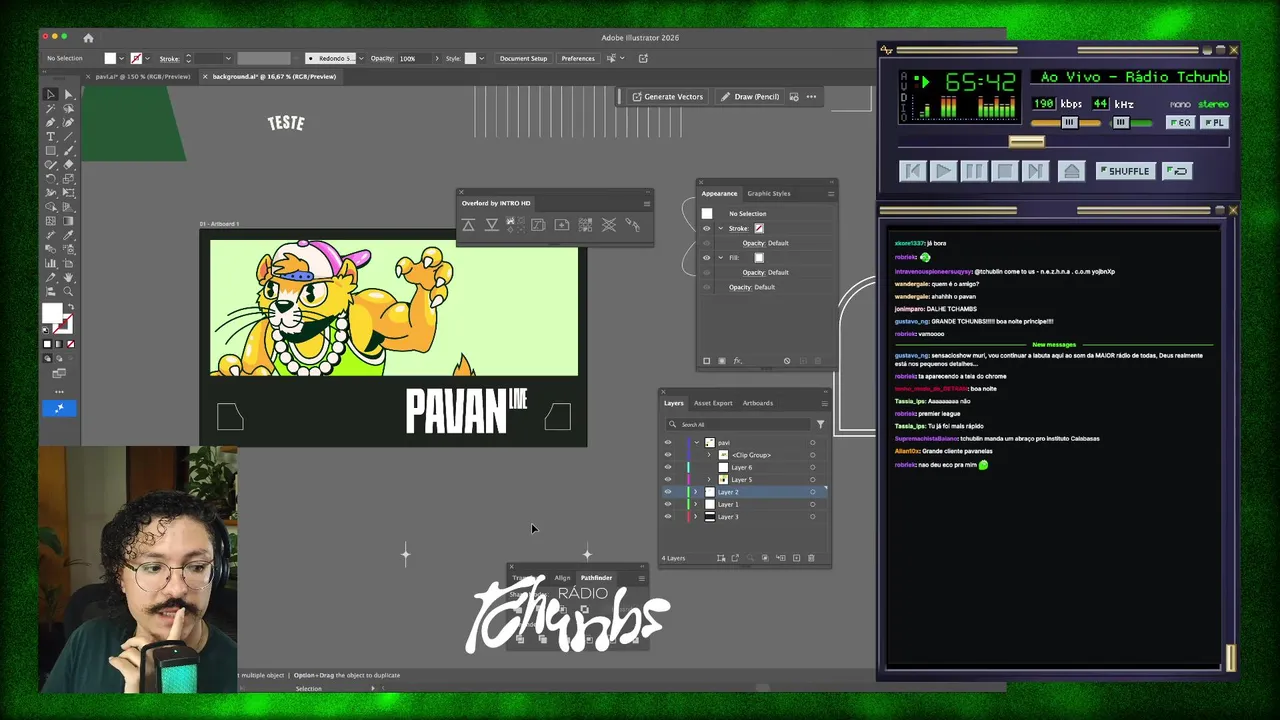Image resolution: width=1280 pixels, height=720 pixels.
Task: Clear Appearance icon in Appearance panel
Action: [787, 361]
